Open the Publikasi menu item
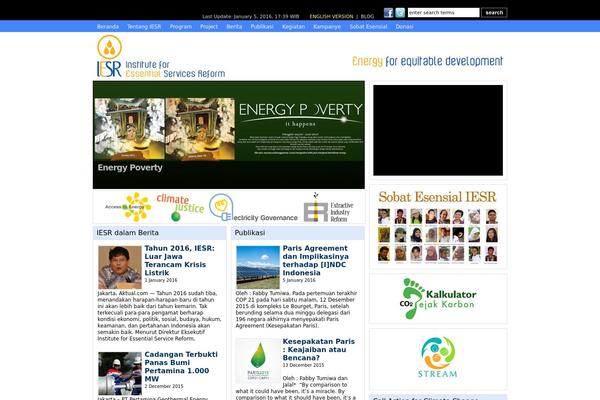The image size is (600, 400). [x=262, y=26]
